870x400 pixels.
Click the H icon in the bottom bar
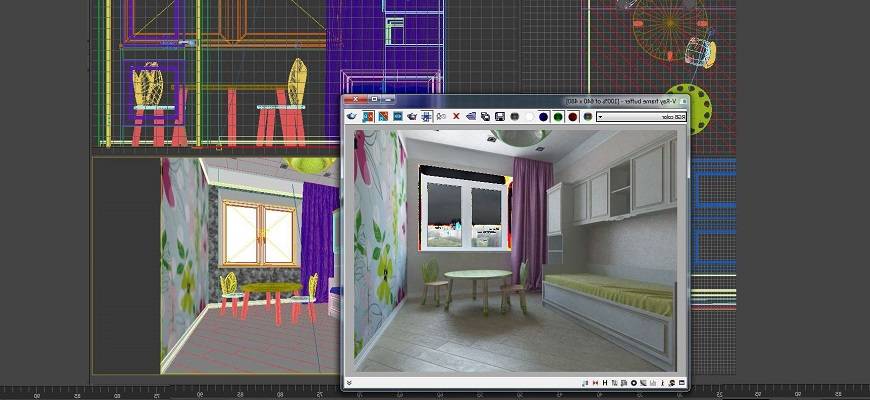(607, 382)
